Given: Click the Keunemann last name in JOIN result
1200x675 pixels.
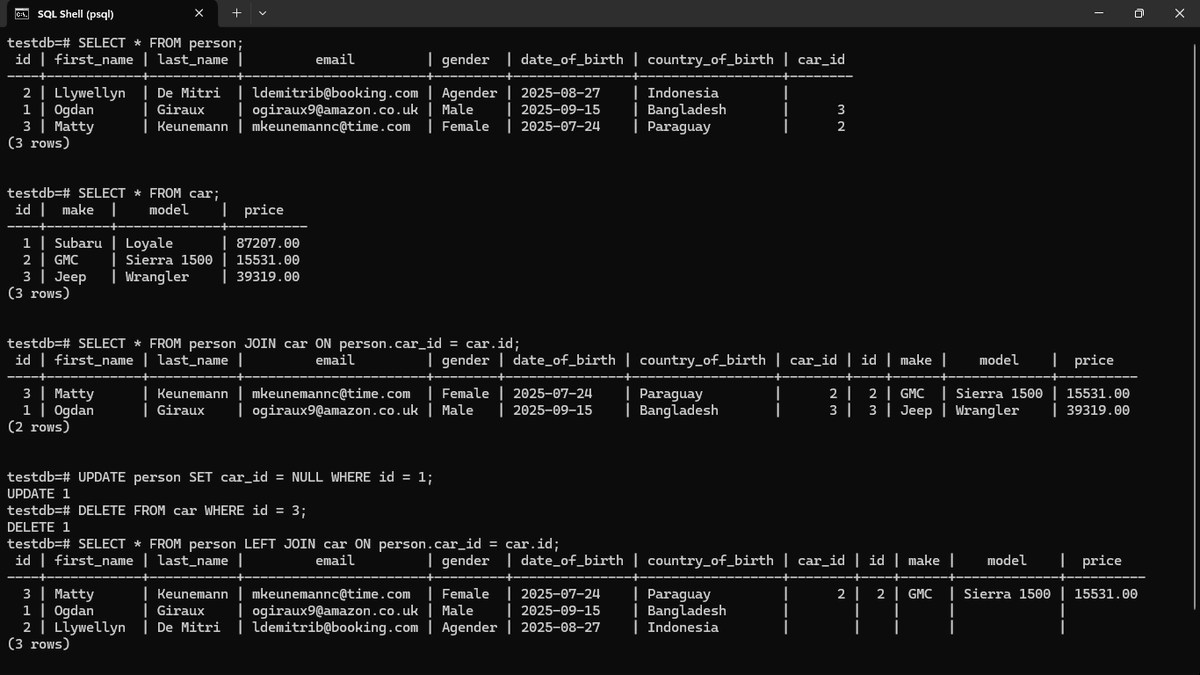Looking at the screenshot, I should click(193, 394).
